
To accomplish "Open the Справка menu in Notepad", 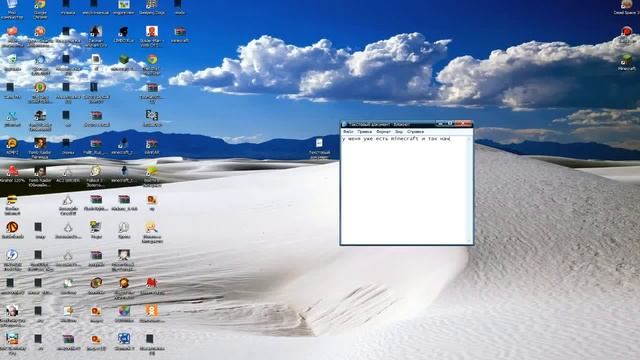I will pos(416,132).
